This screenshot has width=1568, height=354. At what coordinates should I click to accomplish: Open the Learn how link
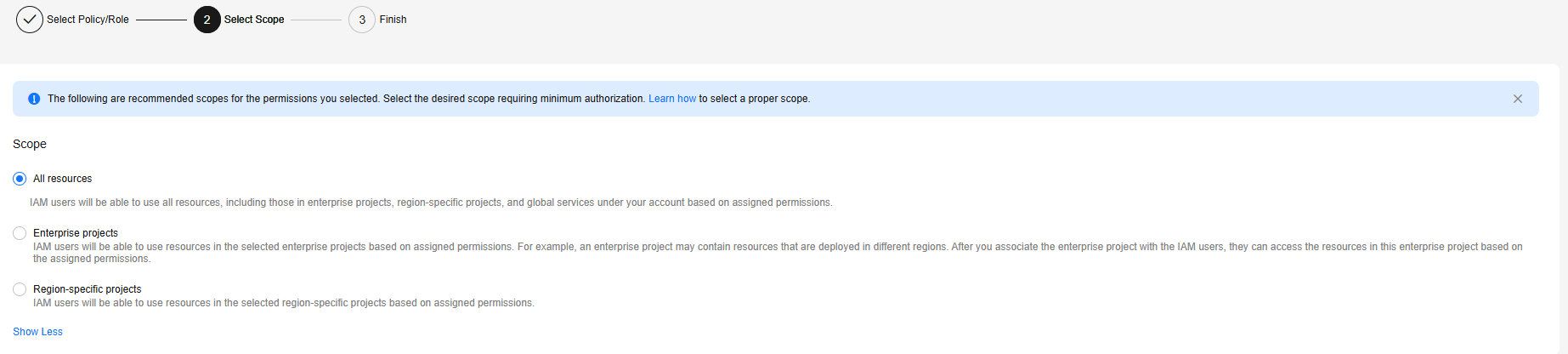point(671,99)
